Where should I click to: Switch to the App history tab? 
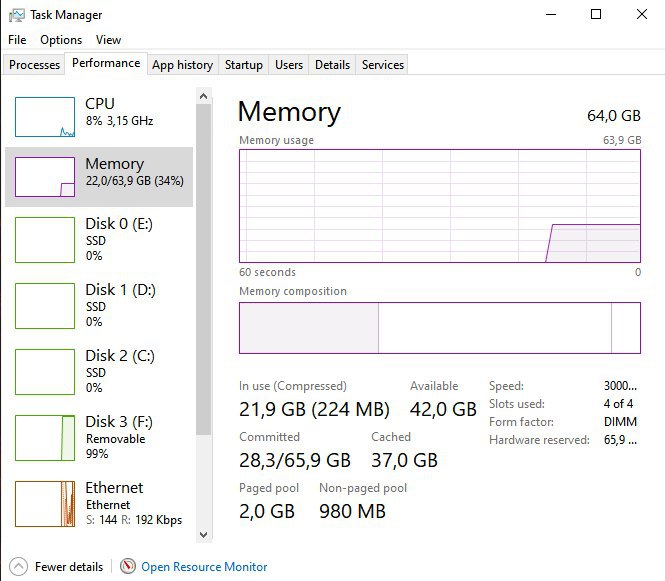pos(182,65)
